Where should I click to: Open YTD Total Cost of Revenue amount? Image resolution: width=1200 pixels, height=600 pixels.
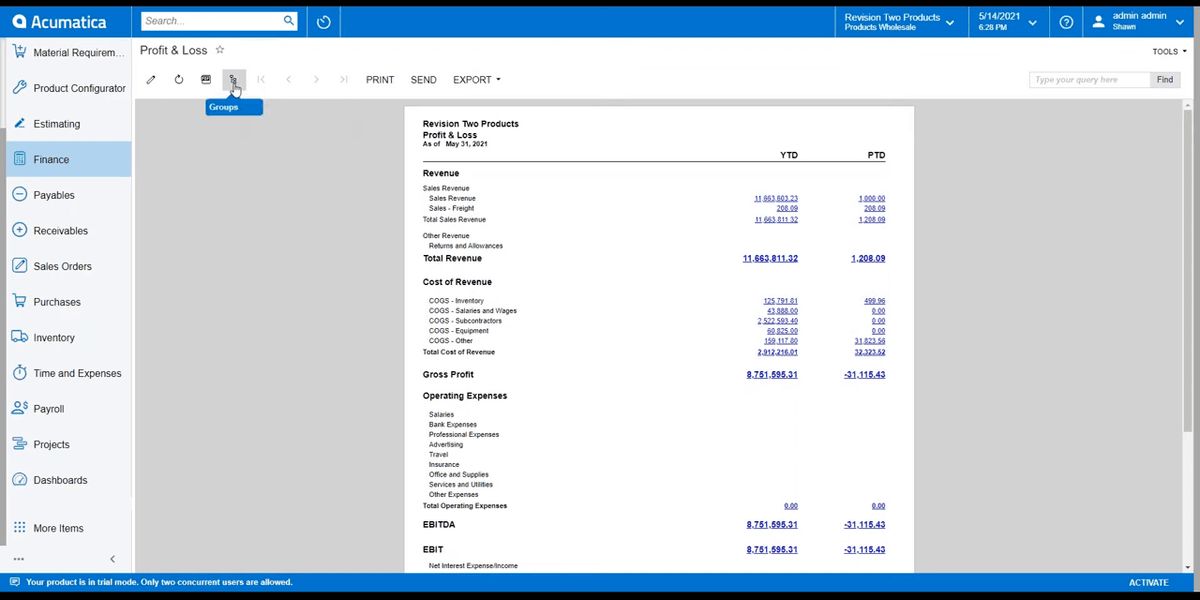coord(778,352)
